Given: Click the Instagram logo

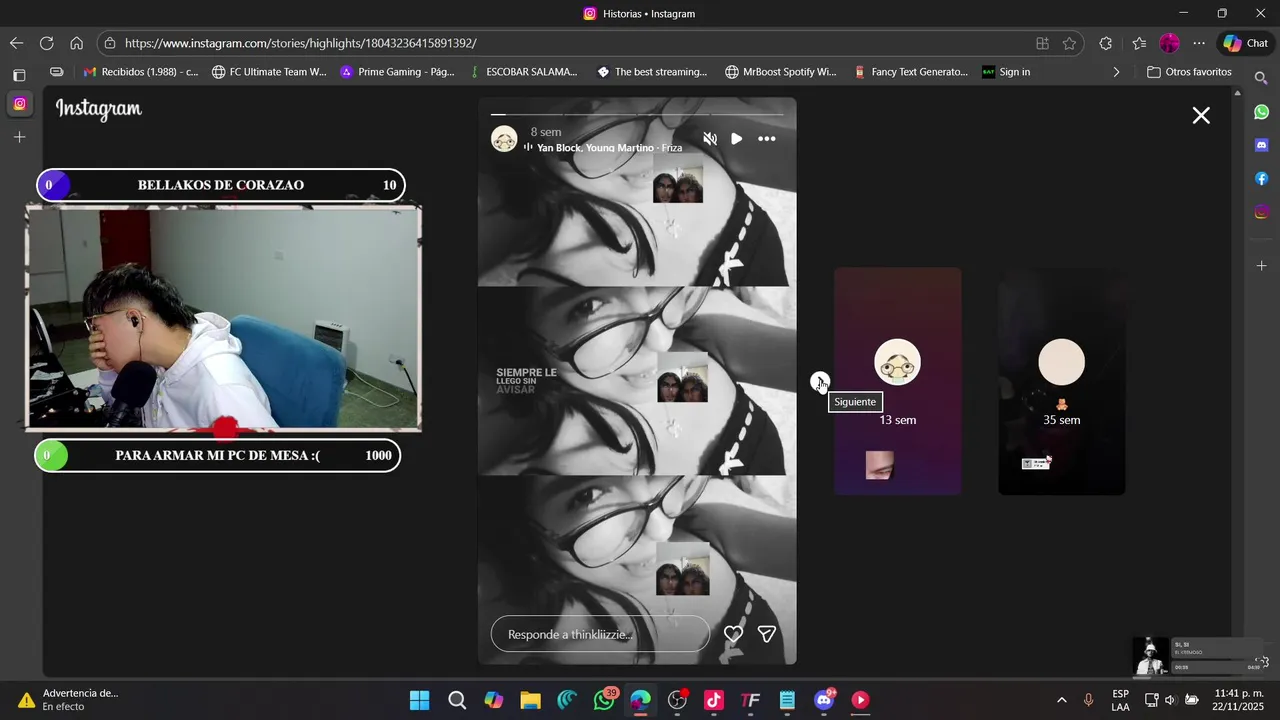Looking at the screenshot, I should click(x=99, y=109).
